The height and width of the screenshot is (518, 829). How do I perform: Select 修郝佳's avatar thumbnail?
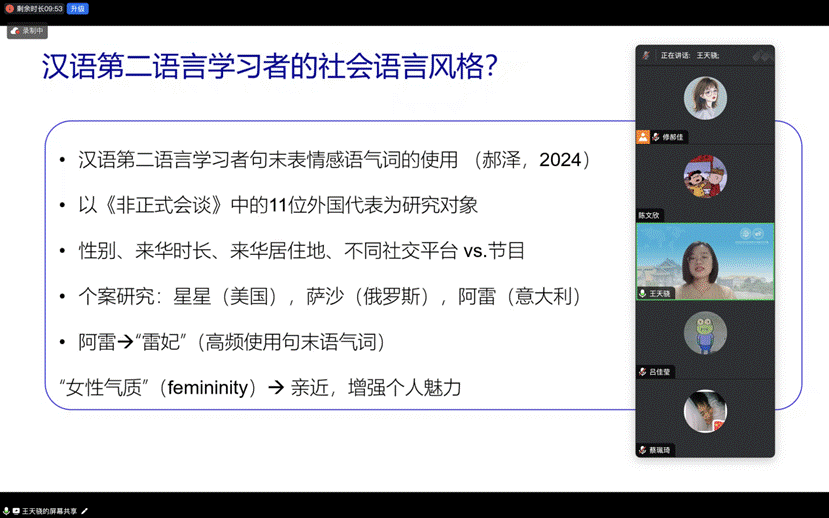point(705,98)
